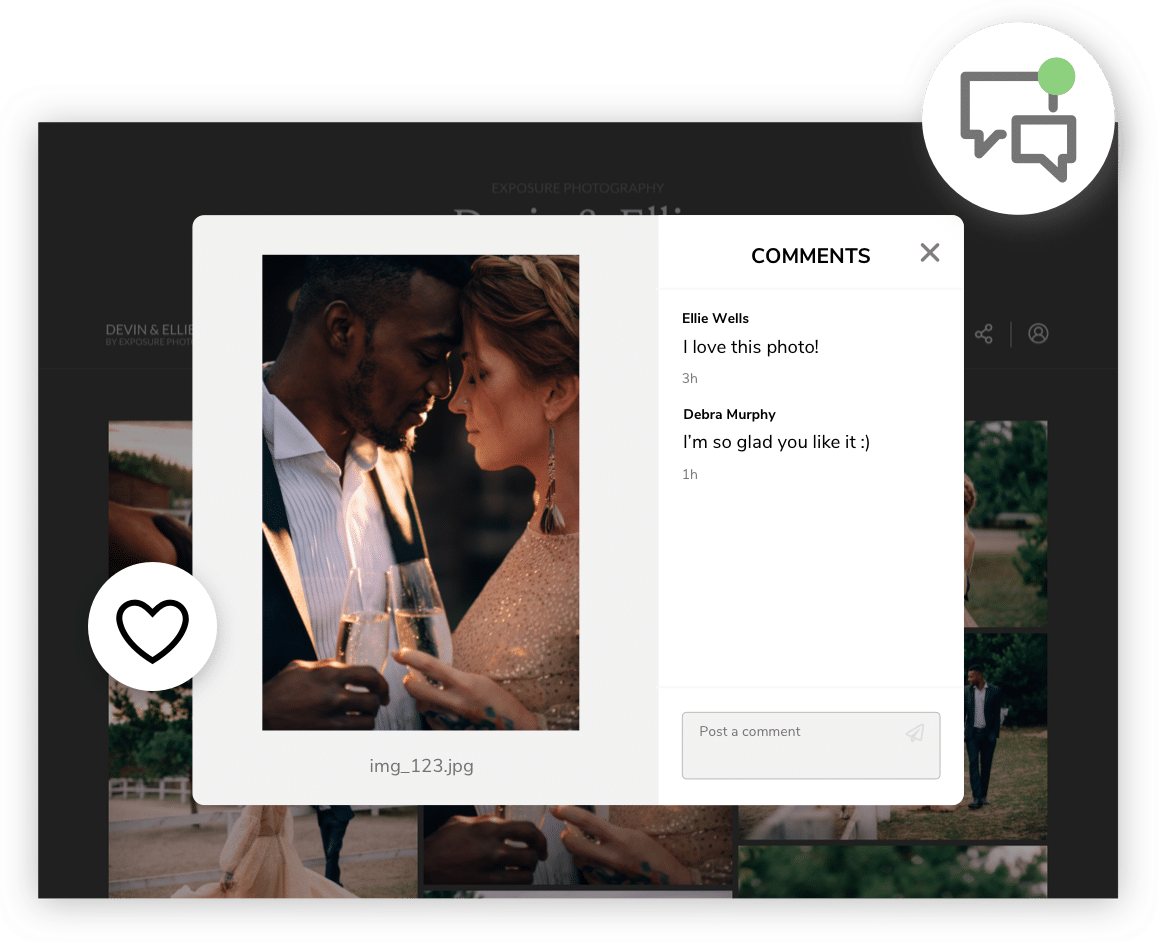Open sharing options with the share icon
The width and height of the screenshot is (1158, 942).
pyautogui.click(x=983, y=333)
